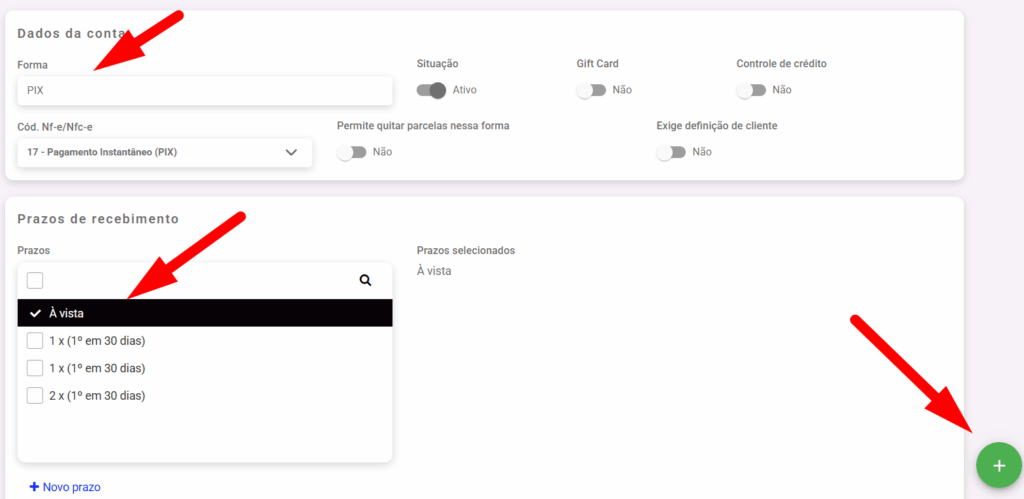Screen dimensions: 1024x499
Task: Click the Forma input field containing PIX
Action: pos(204,90)
